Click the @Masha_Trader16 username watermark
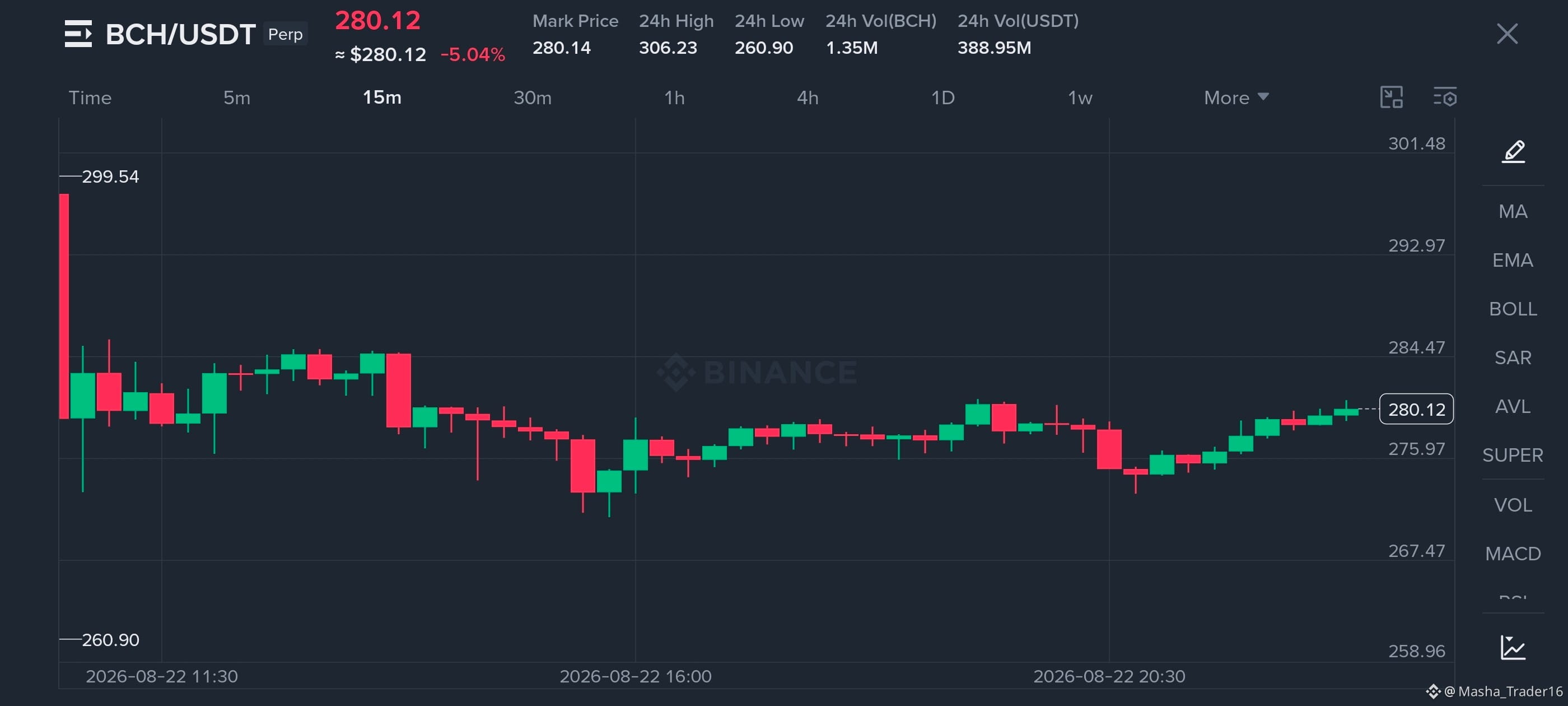Image resolution: width=1568 pixels, height=706 pixels. click(1503, 691)
